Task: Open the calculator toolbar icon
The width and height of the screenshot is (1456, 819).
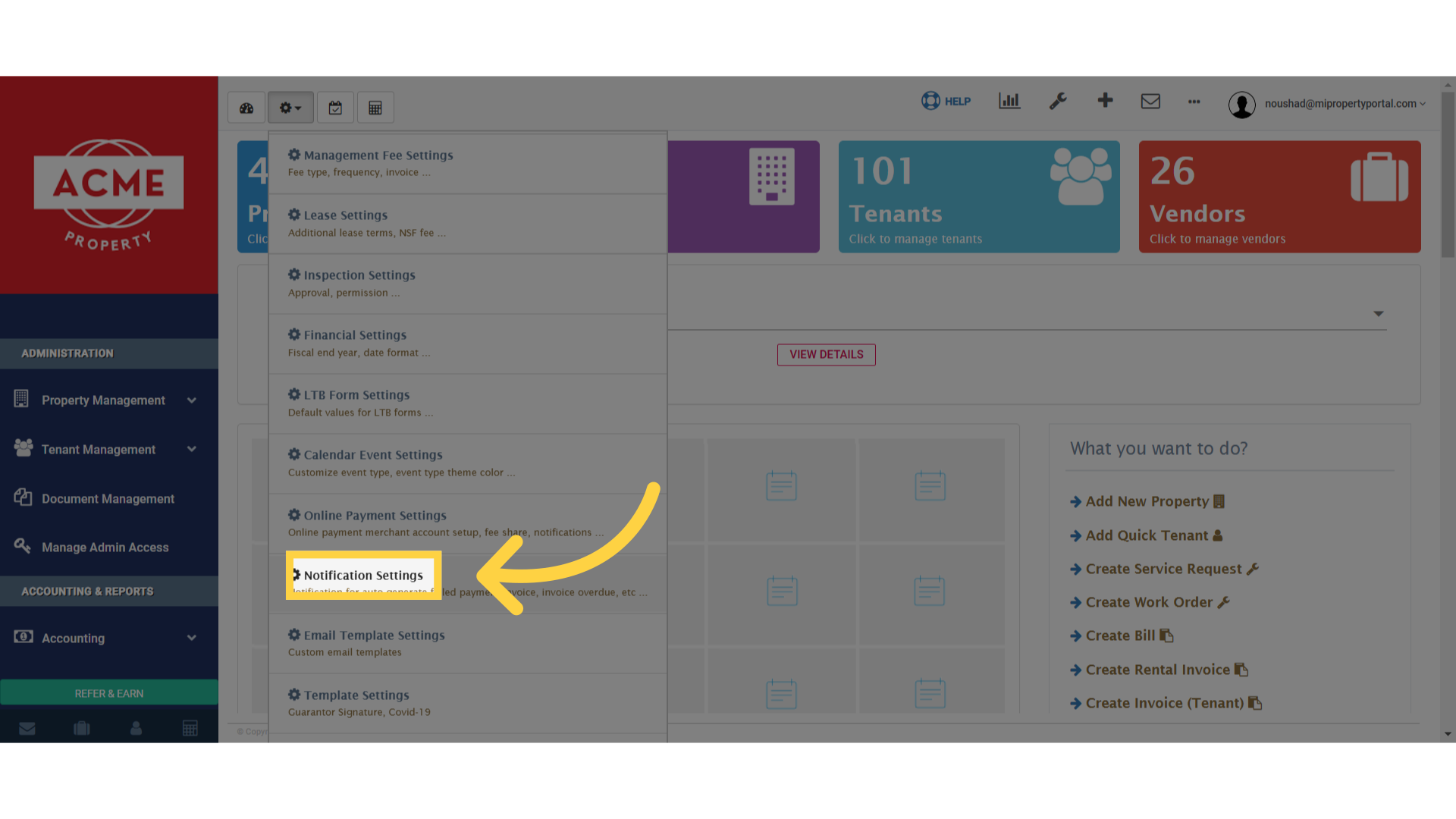Action: 375,108
